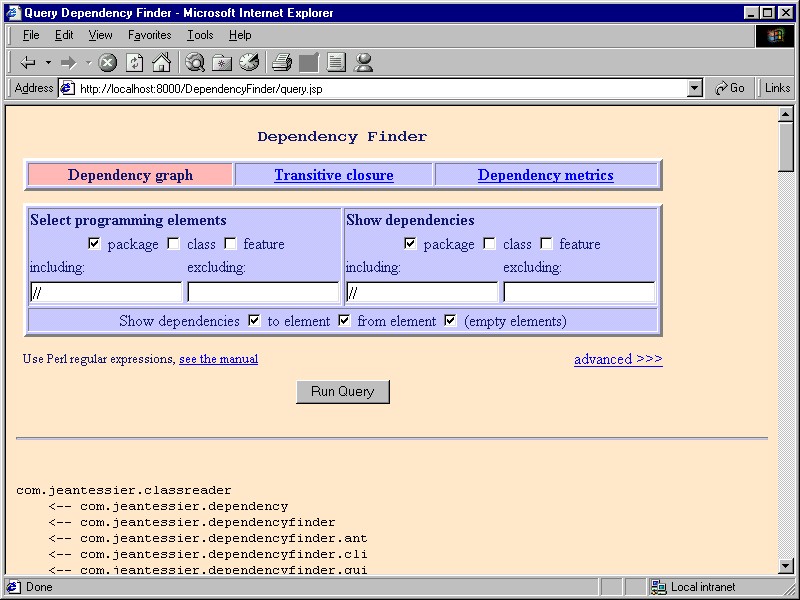Click the Local intranet zone icon
The height and width of the screenshot is (600, 800).
click(x=659, y=587)
